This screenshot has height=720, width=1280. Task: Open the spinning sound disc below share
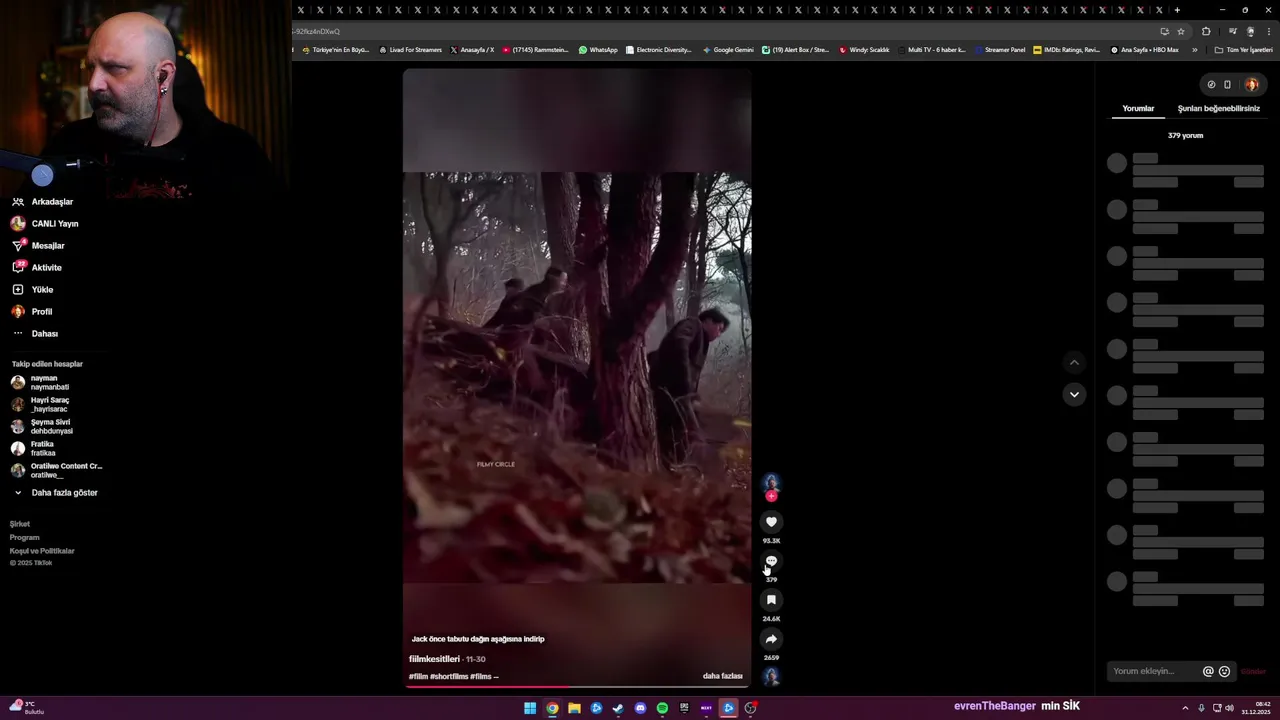coord(771,677)
